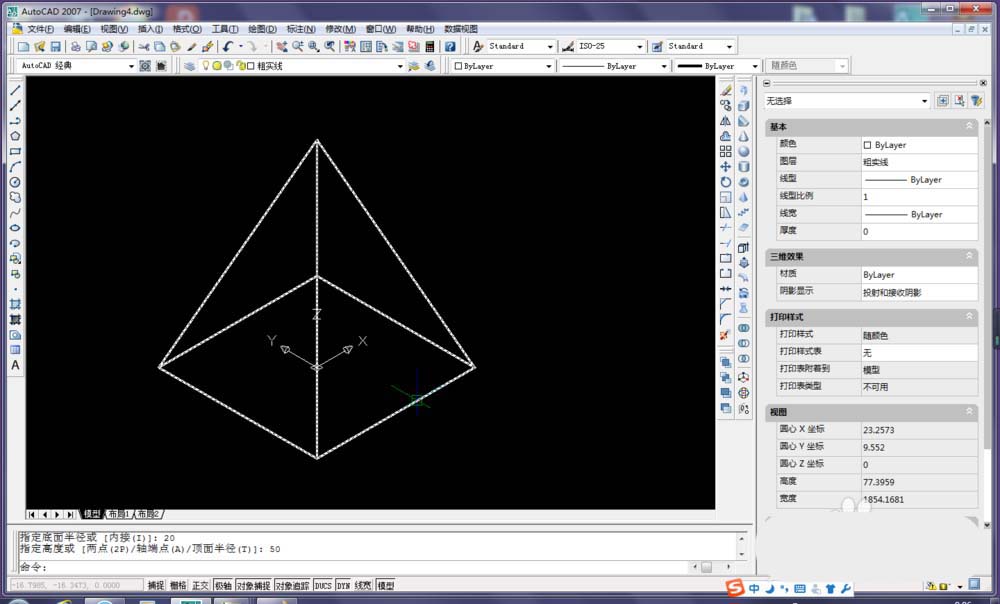Open the 文件(F) menu
Viewport: 1000px width, 604px height.
pyautogui.click(x=41, y=29)
